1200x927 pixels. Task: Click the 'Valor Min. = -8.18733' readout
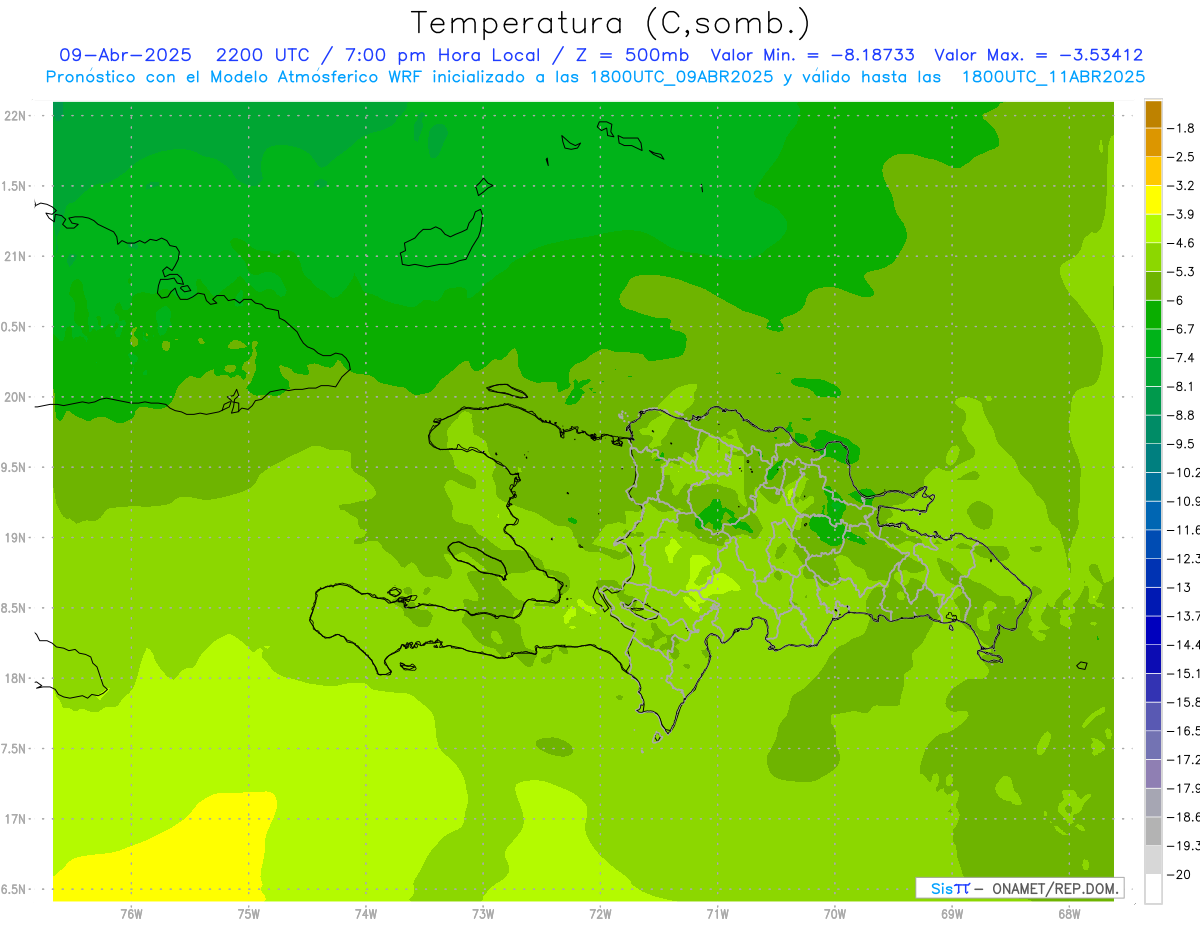pos(812,55)
